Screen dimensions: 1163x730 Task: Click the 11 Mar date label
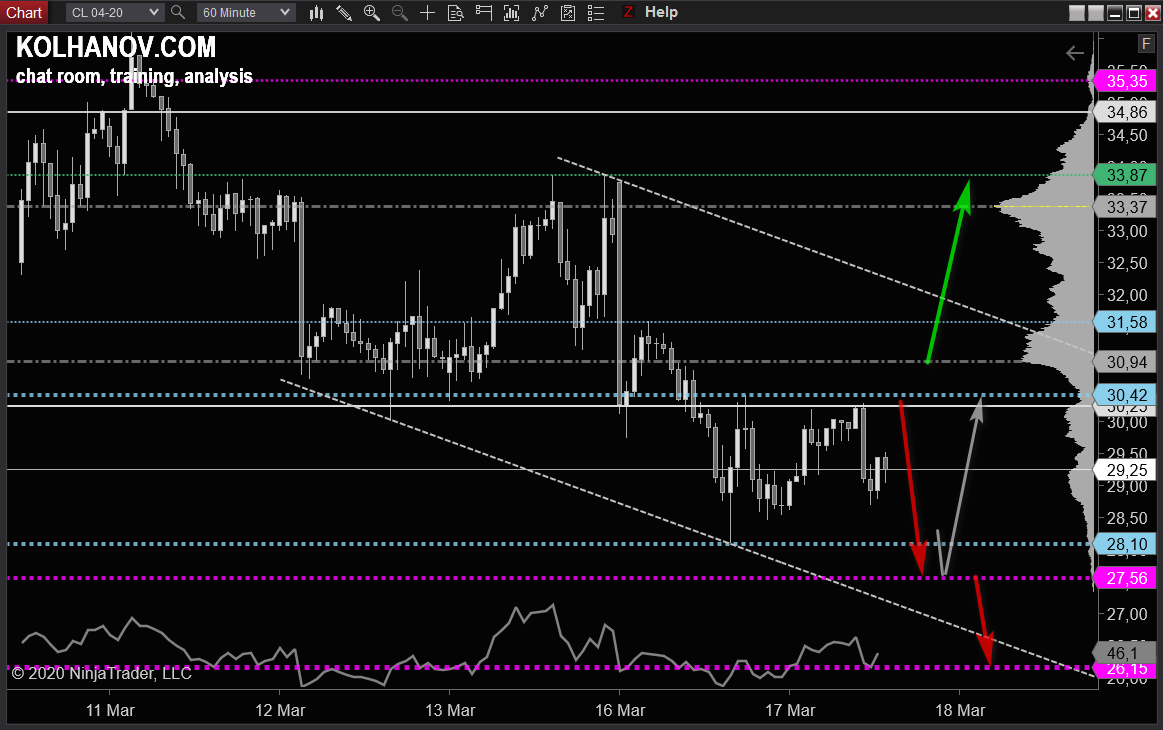click(x=110, y=710)
